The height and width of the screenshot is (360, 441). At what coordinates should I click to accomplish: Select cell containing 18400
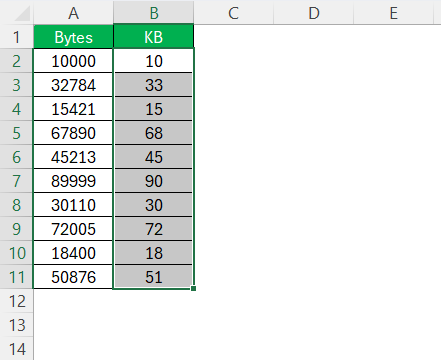click(73, 253)
